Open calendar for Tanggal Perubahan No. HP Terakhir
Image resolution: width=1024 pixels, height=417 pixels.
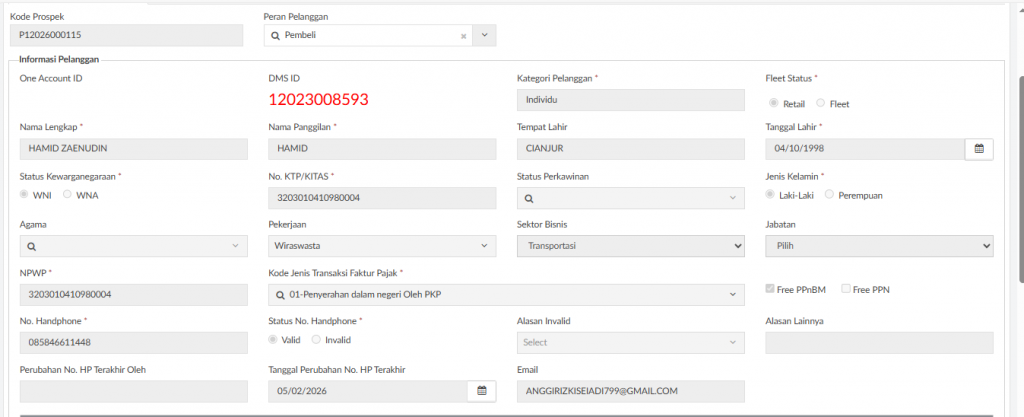click(x=481, y=390)
